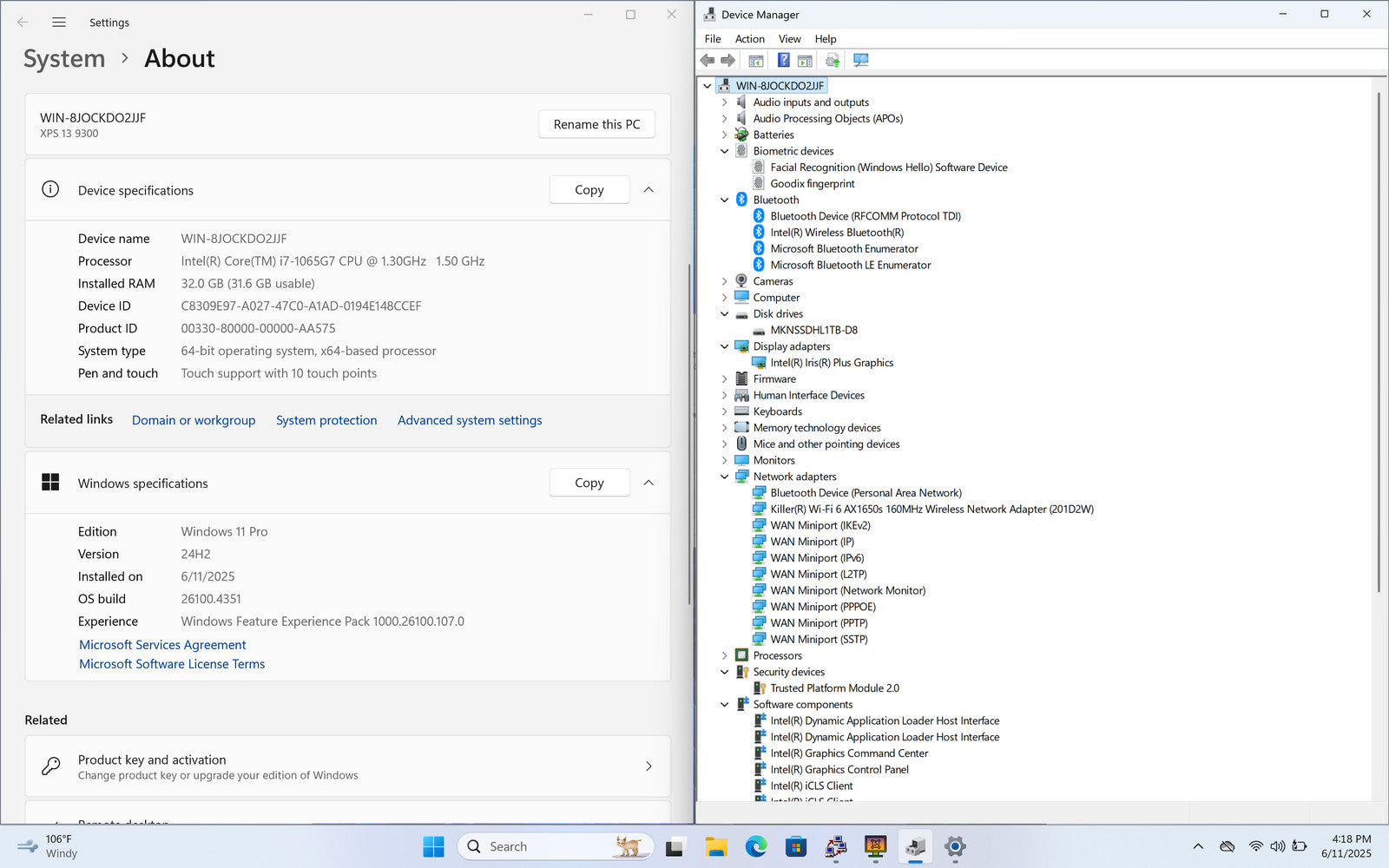Click Scan for hardware changes toolbar icon

[860, 60]
